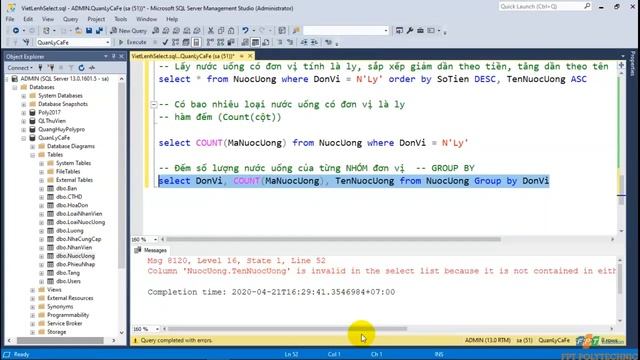Click the Messages pane horizontal scrollbar
The width and height of the screenshot is (640, 360).
(x=287, y=329)
